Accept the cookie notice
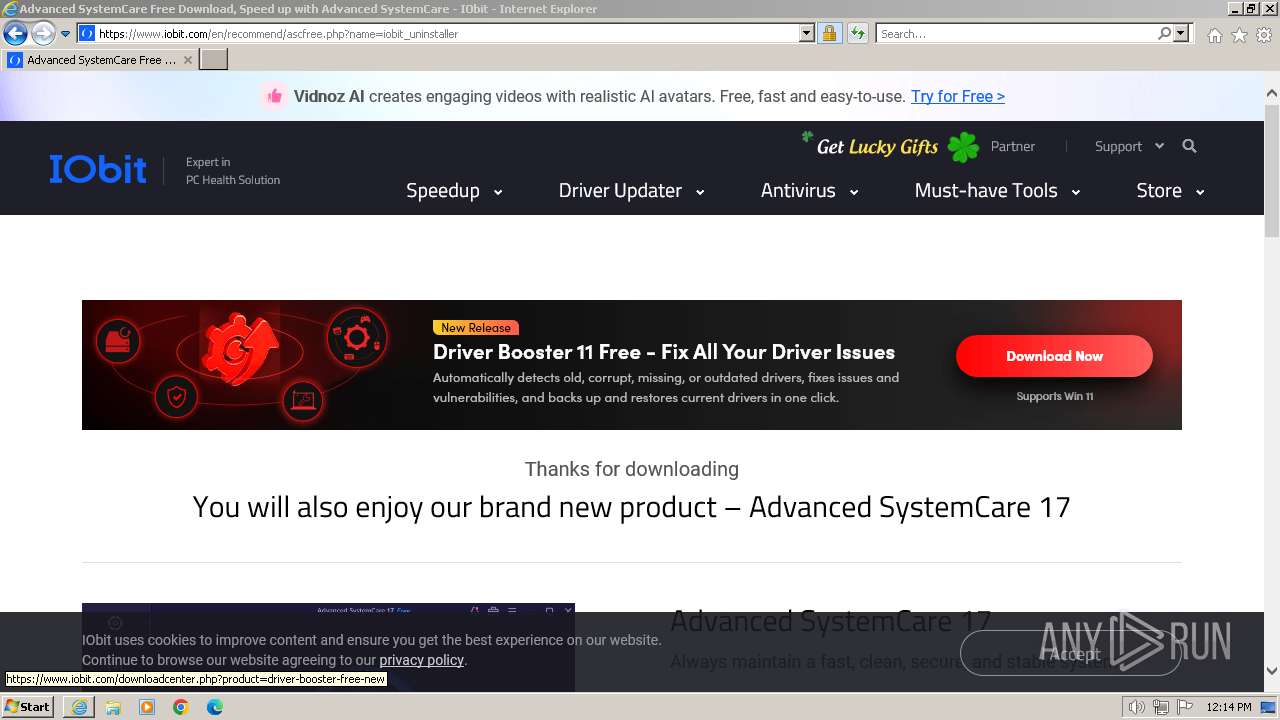The width and height of the screenshot is (1280, 720). pyautogui.click(x=1070, y=654)
